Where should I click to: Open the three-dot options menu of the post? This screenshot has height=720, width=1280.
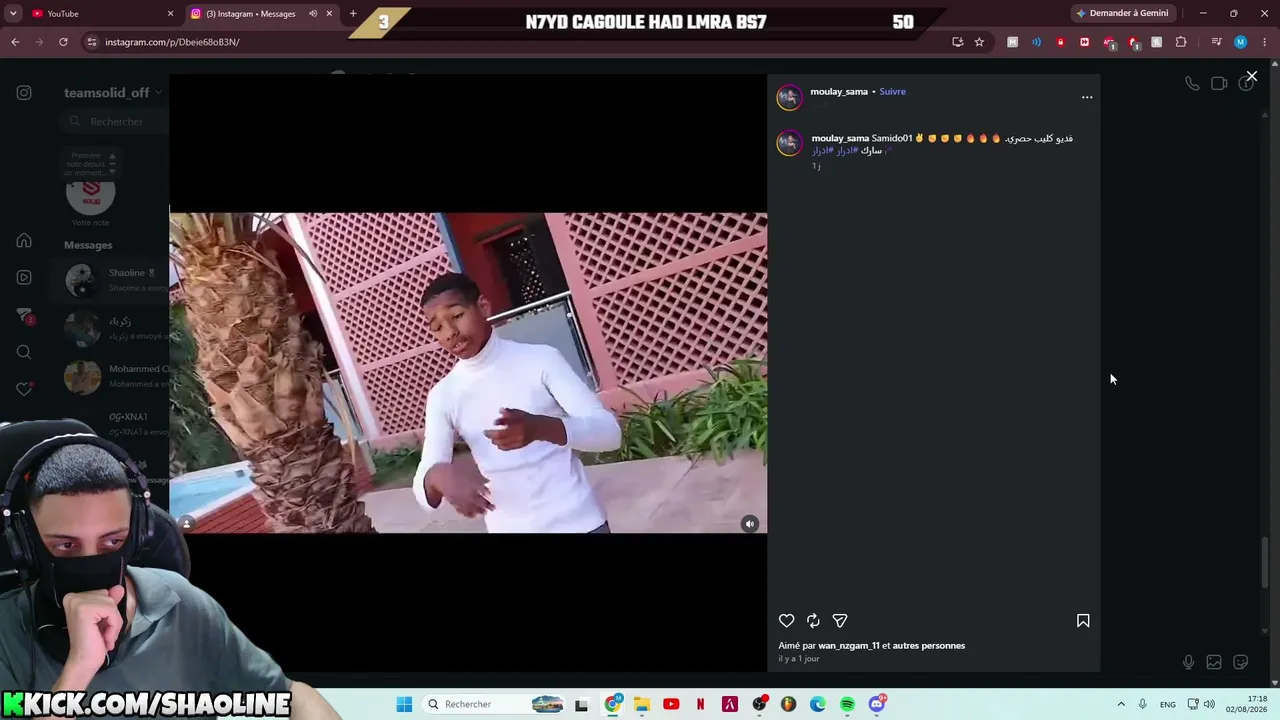tap(1087, 97)
